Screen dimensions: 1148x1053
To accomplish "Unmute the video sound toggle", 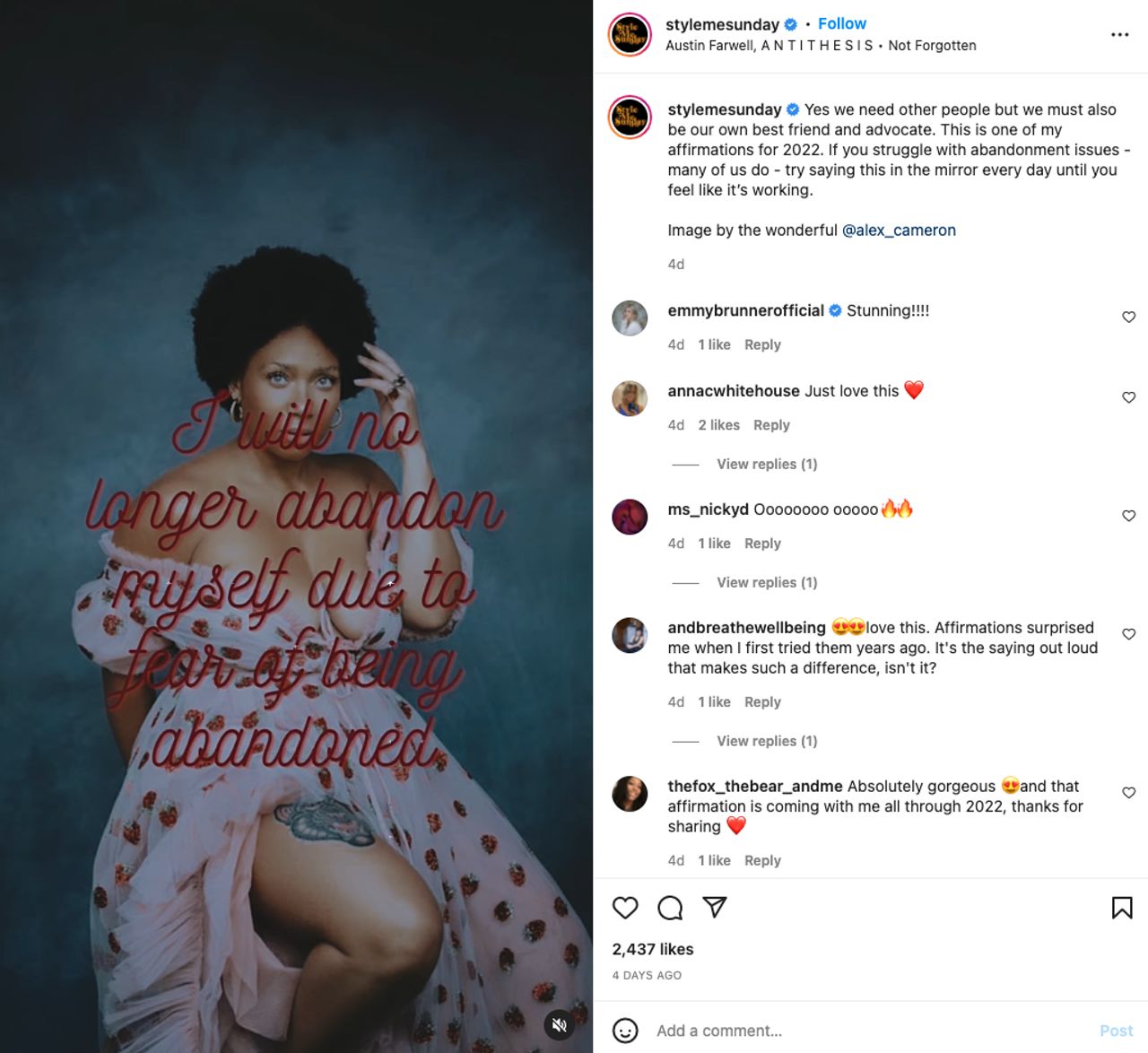I will (x=560, y=1024).
